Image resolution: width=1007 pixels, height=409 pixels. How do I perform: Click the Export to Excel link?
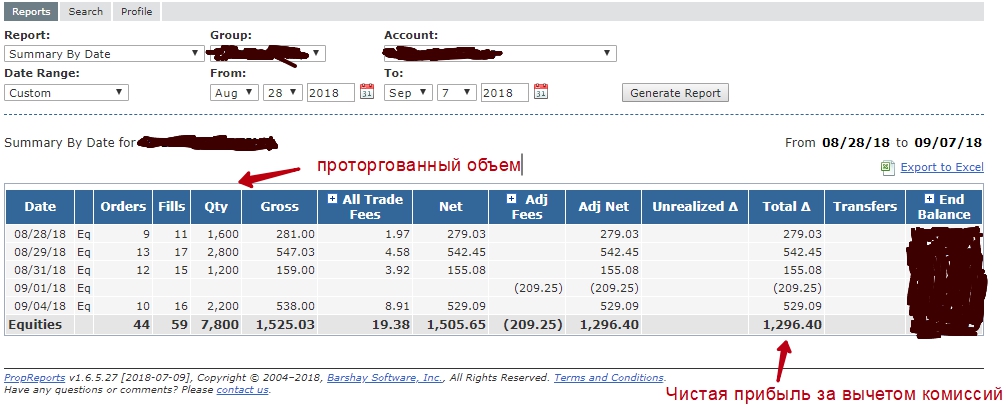pos(941,168)
